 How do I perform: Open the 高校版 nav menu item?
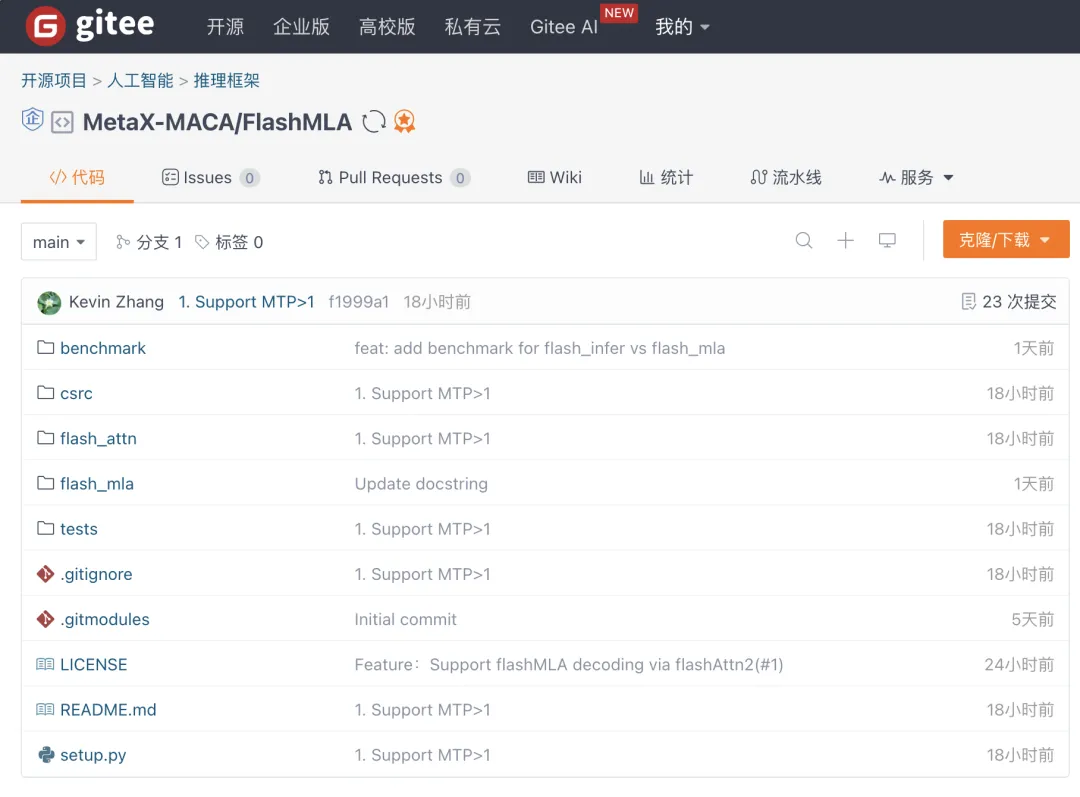click(x=387, y=27)
